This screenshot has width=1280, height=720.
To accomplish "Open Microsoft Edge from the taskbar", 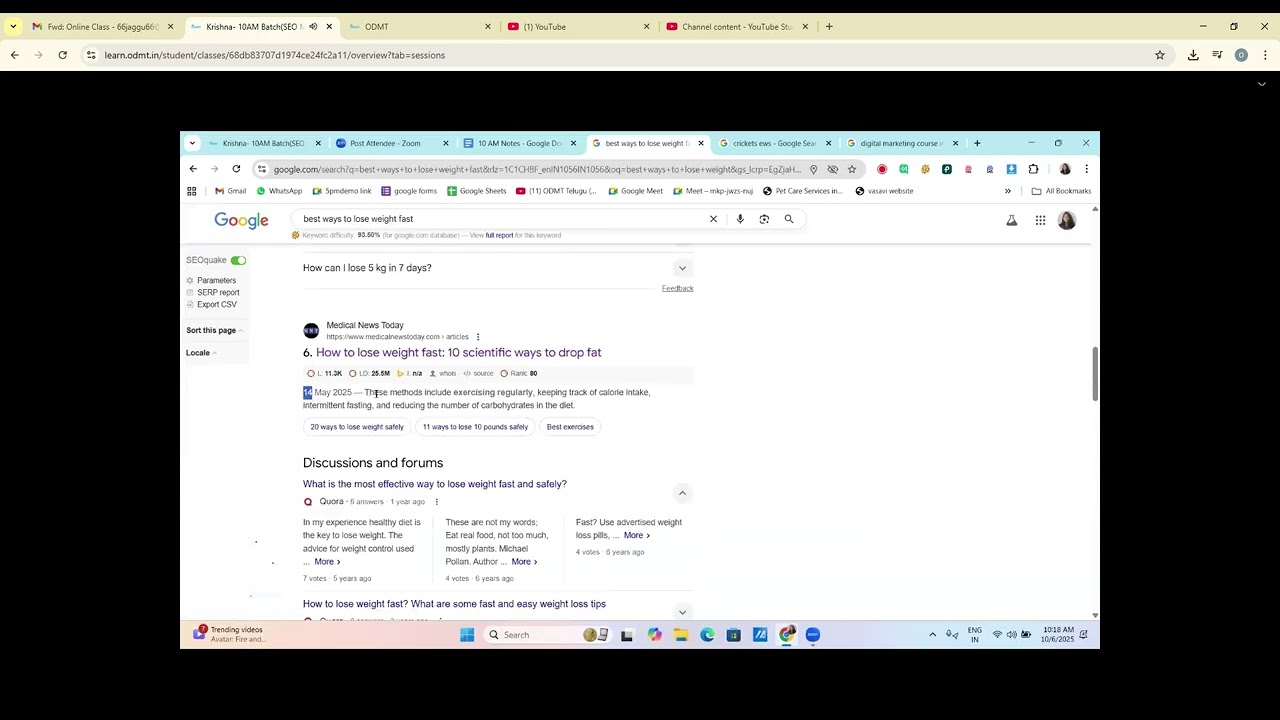I will tap(707, 635).
